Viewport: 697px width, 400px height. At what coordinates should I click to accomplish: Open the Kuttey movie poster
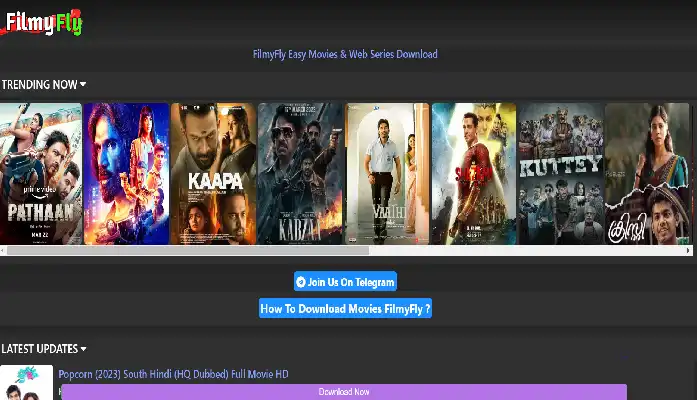(x=561, y=174)
